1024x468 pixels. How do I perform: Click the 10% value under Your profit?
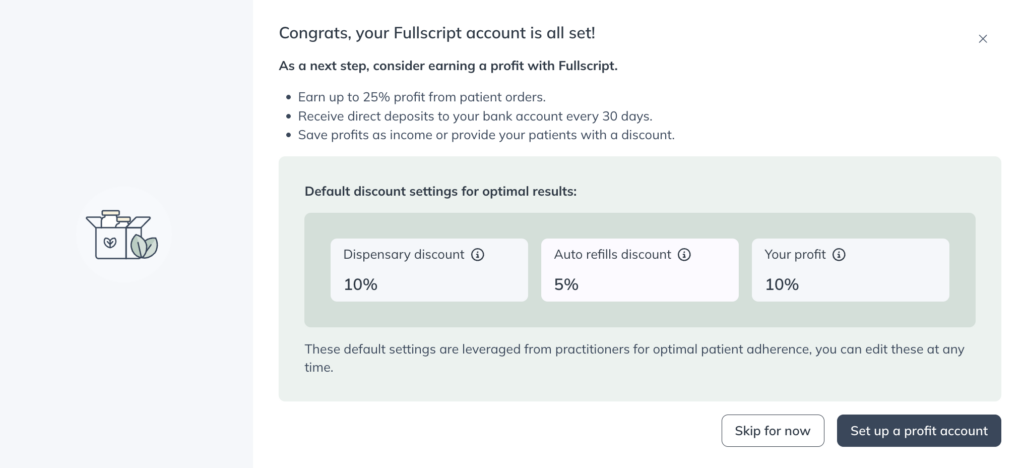tap(782, 285)
